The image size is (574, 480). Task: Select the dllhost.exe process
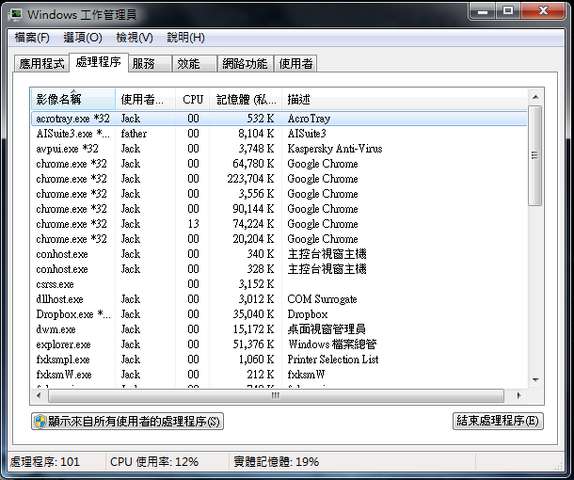279,299
